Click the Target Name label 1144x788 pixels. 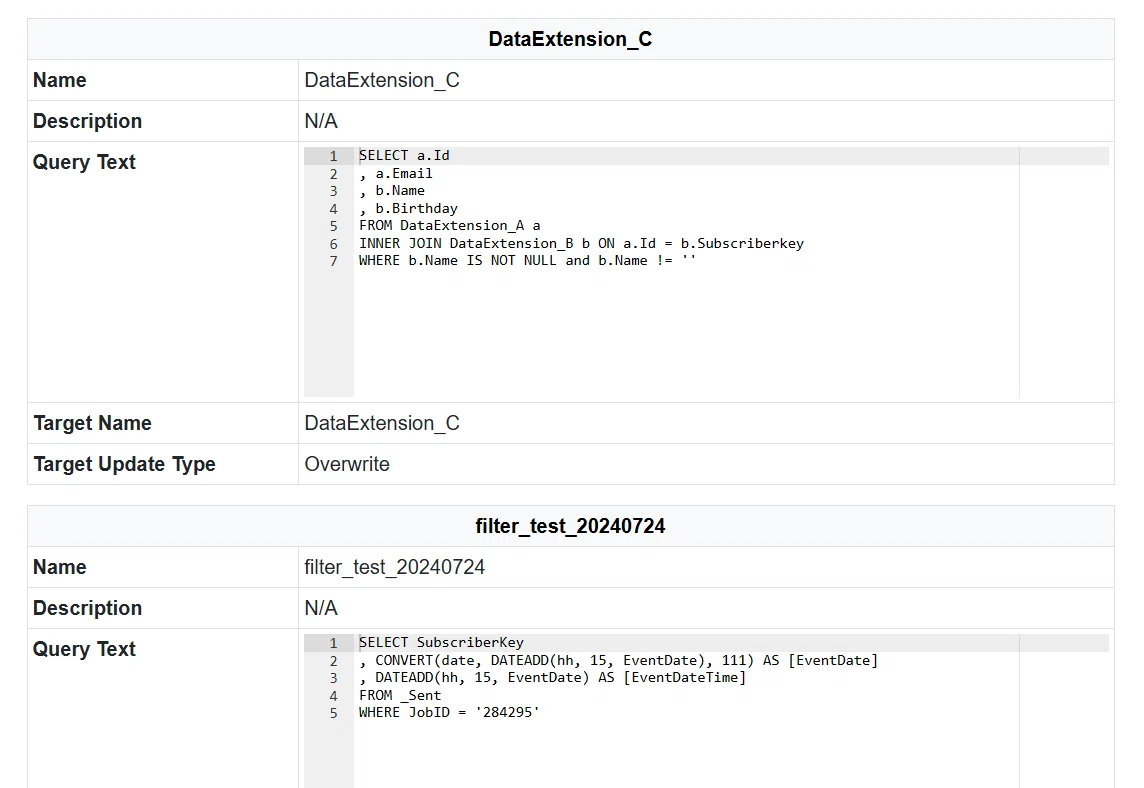point(93,423)
